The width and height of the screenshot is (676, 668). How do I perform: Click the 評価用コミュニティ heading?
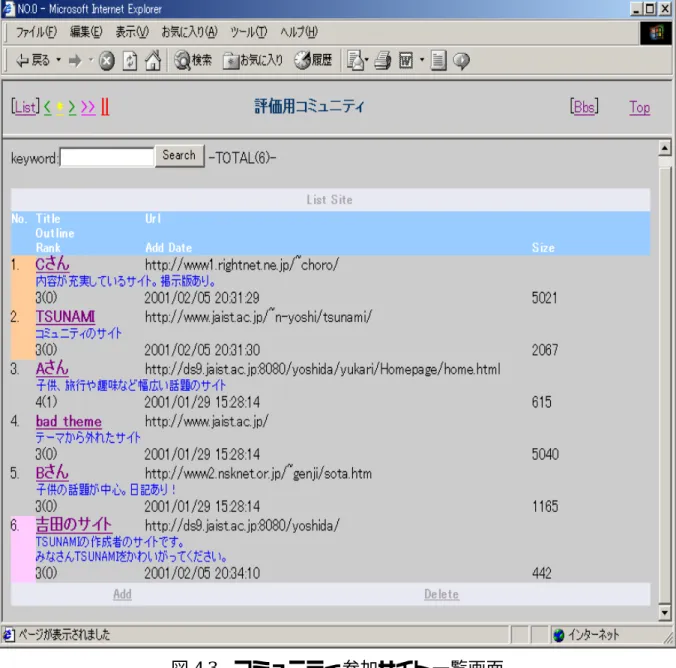[x=309, y=106]
